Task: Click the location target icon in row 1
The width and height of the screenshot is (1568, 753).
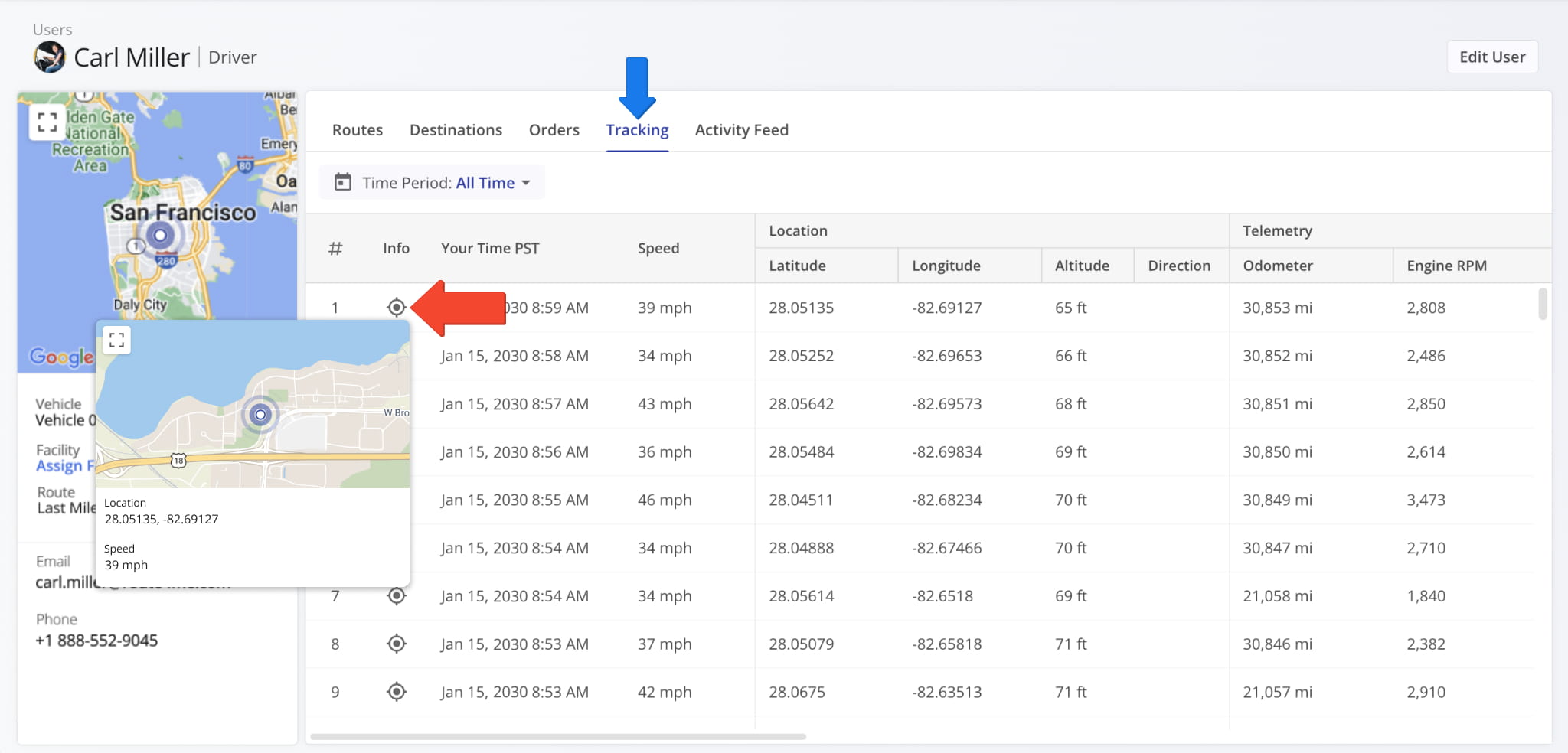Action: (x=396, y=308)
